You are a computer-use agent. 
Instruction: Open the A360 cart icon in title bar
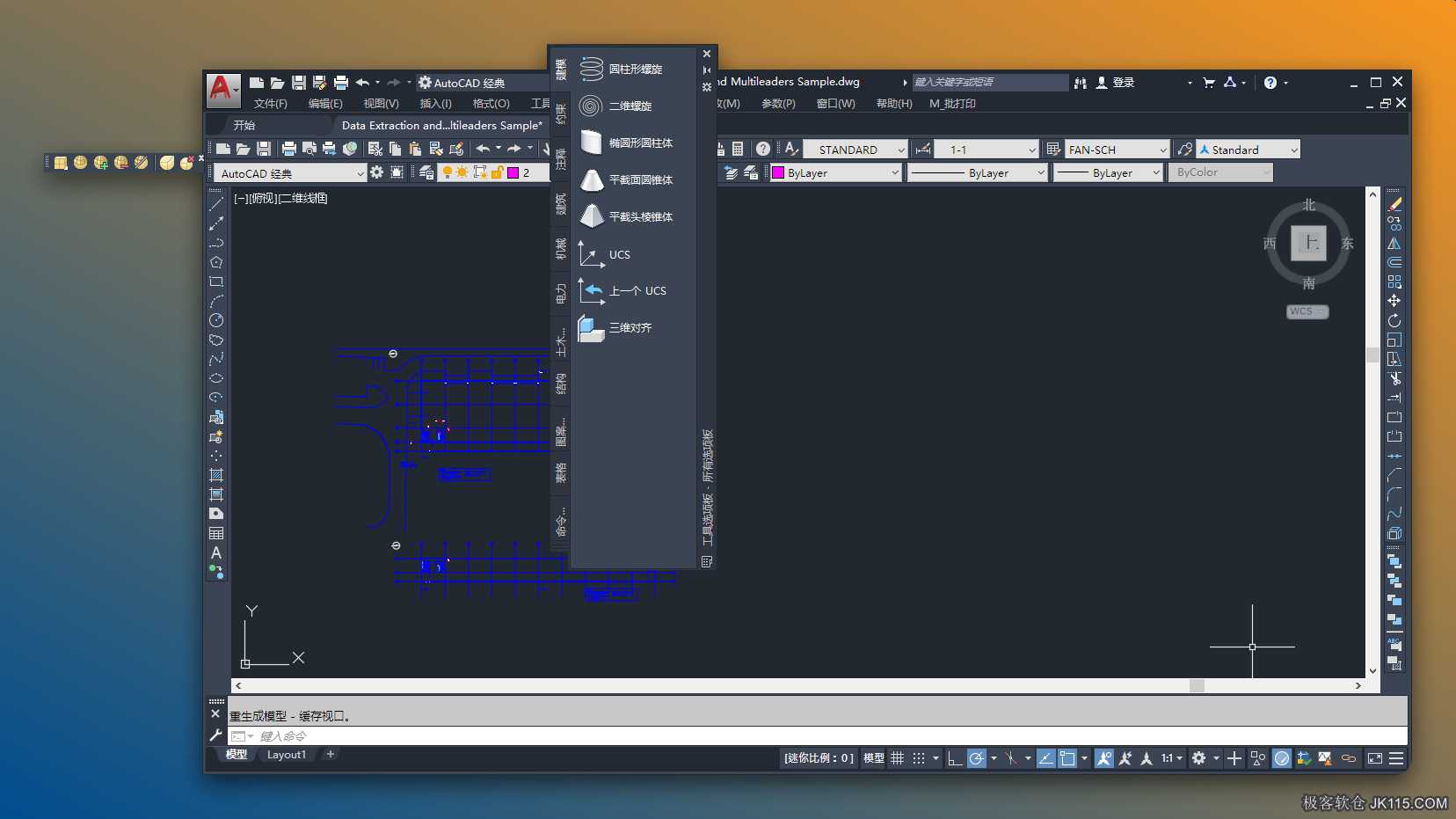[x=1209, y=82]
